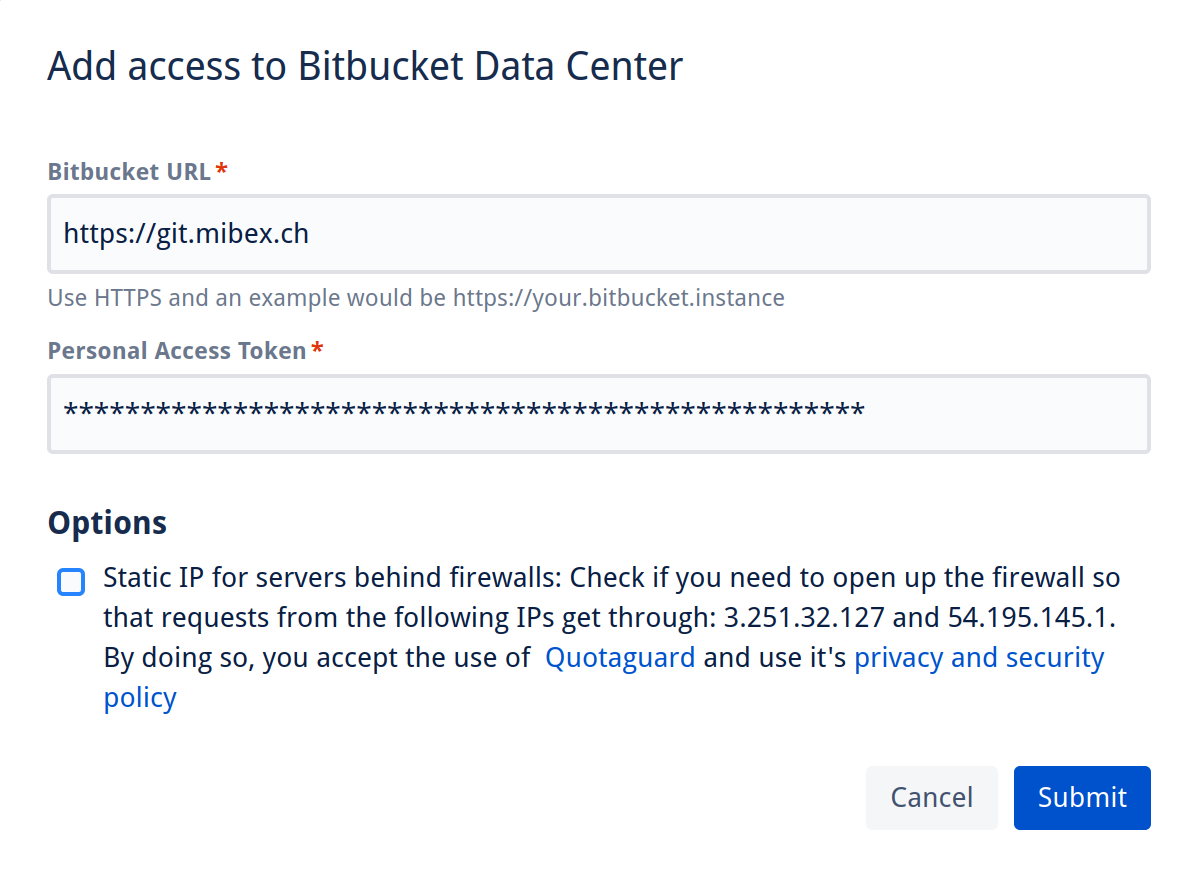Click the Options section heading
The height and width of the screenshot is (873, 1193).
point(107,523)
